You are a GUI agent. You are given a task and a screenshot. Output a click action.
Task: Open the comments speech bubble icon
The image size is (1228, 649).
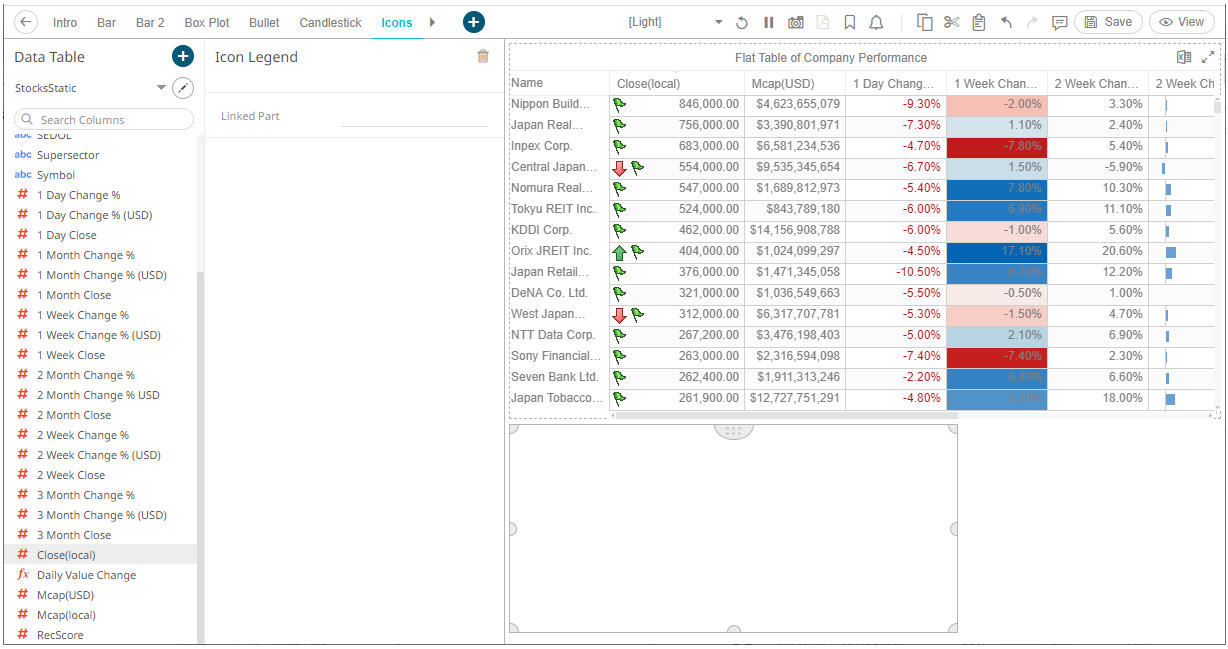[x=1060, y=22]
